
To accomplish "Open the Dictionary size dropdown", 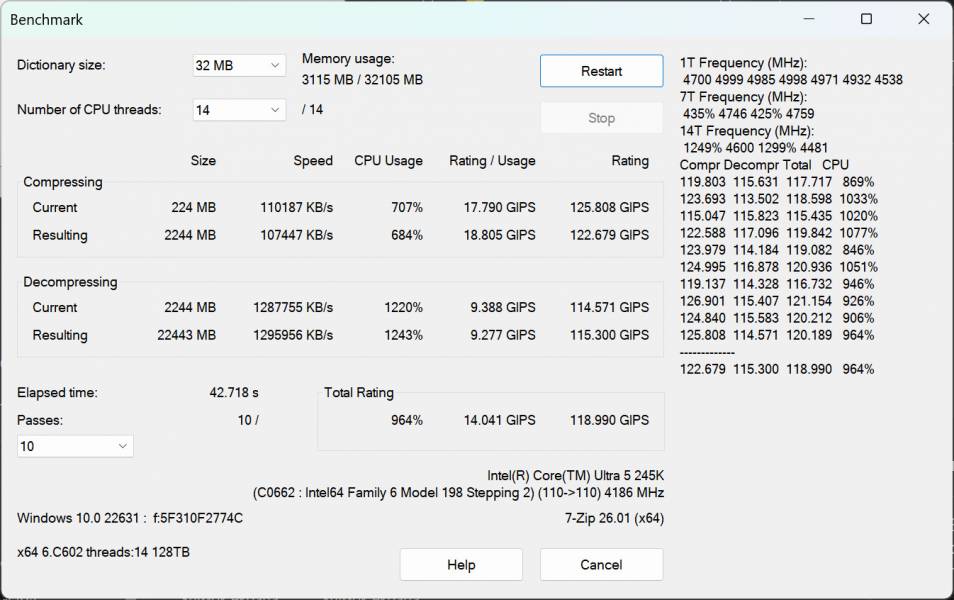I will point(238,65).
